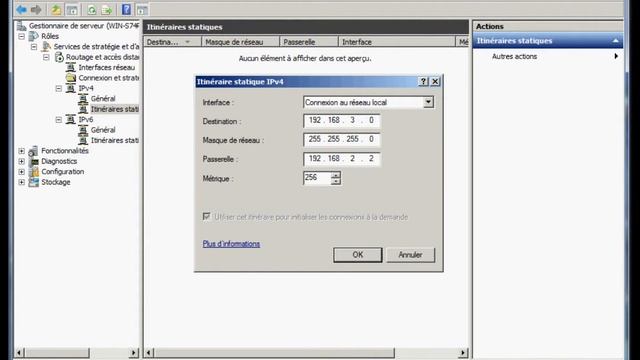Click the Annuler button
This screenshot has height=360, width=640.
pyautogui.click(x=410, y=255)
